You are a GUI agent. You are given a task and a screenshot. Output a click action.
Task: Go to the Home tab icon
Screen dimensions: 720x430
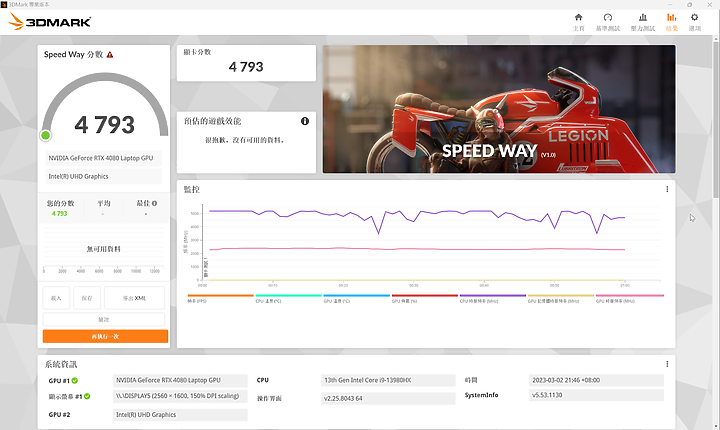click(579, 17)
